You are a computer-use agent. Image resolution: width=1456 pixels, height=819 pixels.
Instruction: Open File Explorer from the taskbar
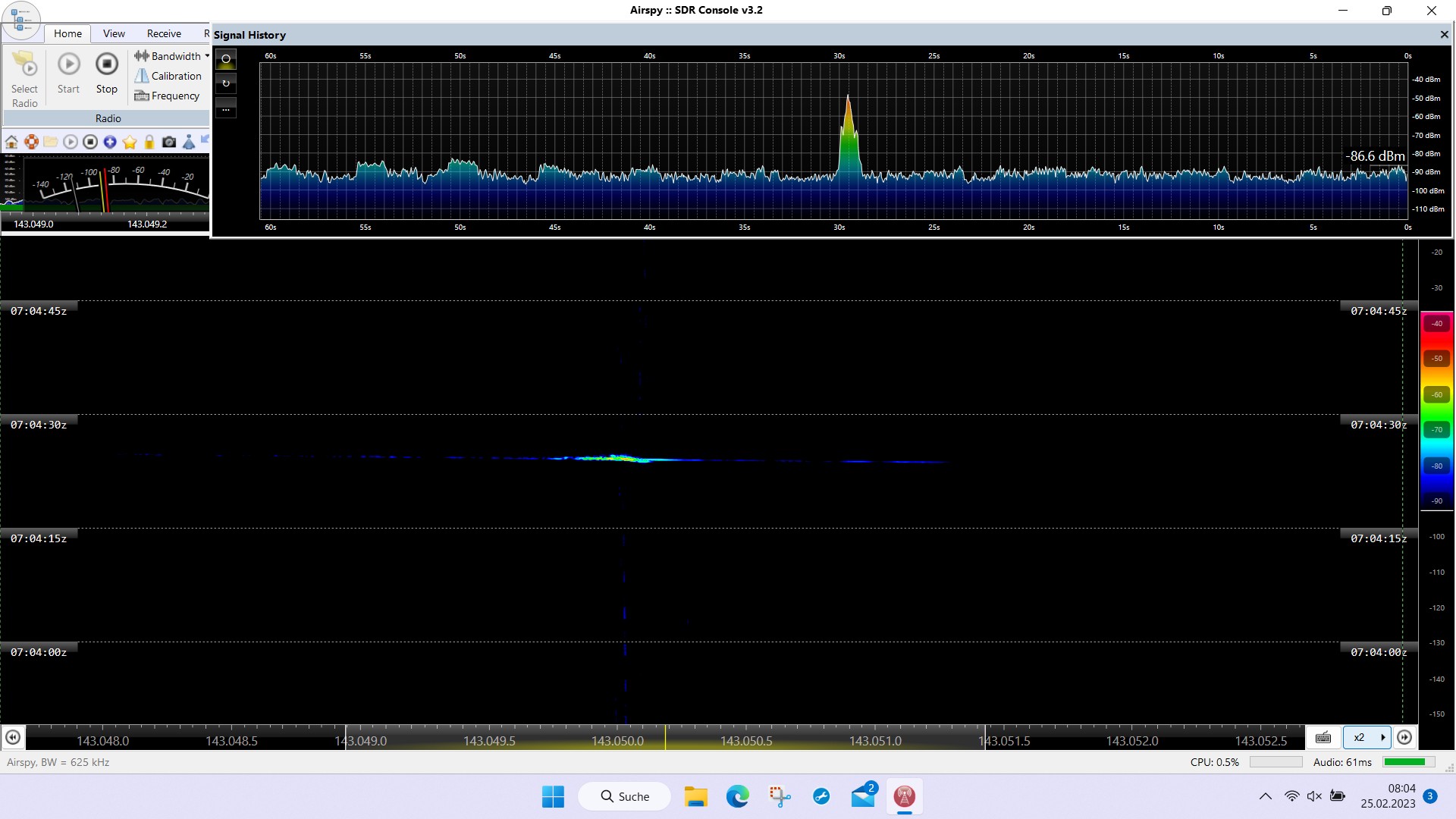[x=695, y=796]
